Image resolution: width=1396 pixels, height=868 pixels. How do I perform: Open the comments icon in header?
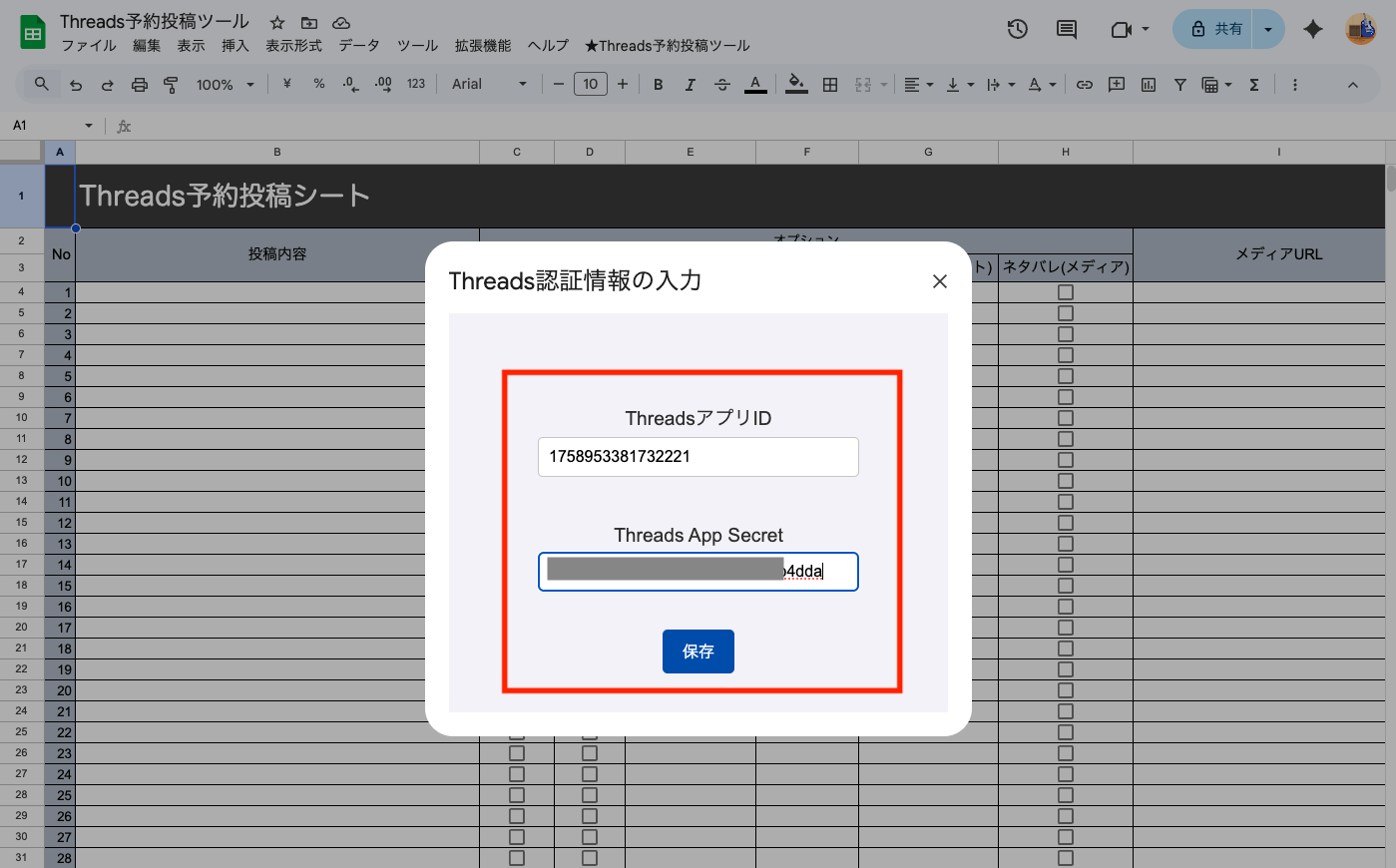coord(1066,29)
